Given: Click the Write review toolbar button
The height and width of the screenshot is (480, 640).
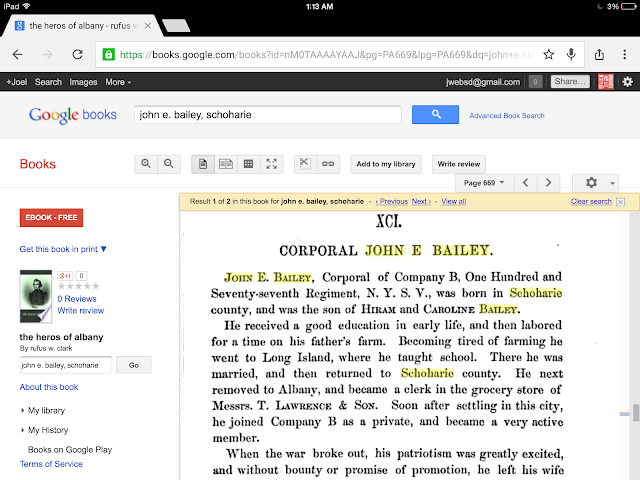Looking at the screenshot, I should pyautogui.click(x=459, y=164).
